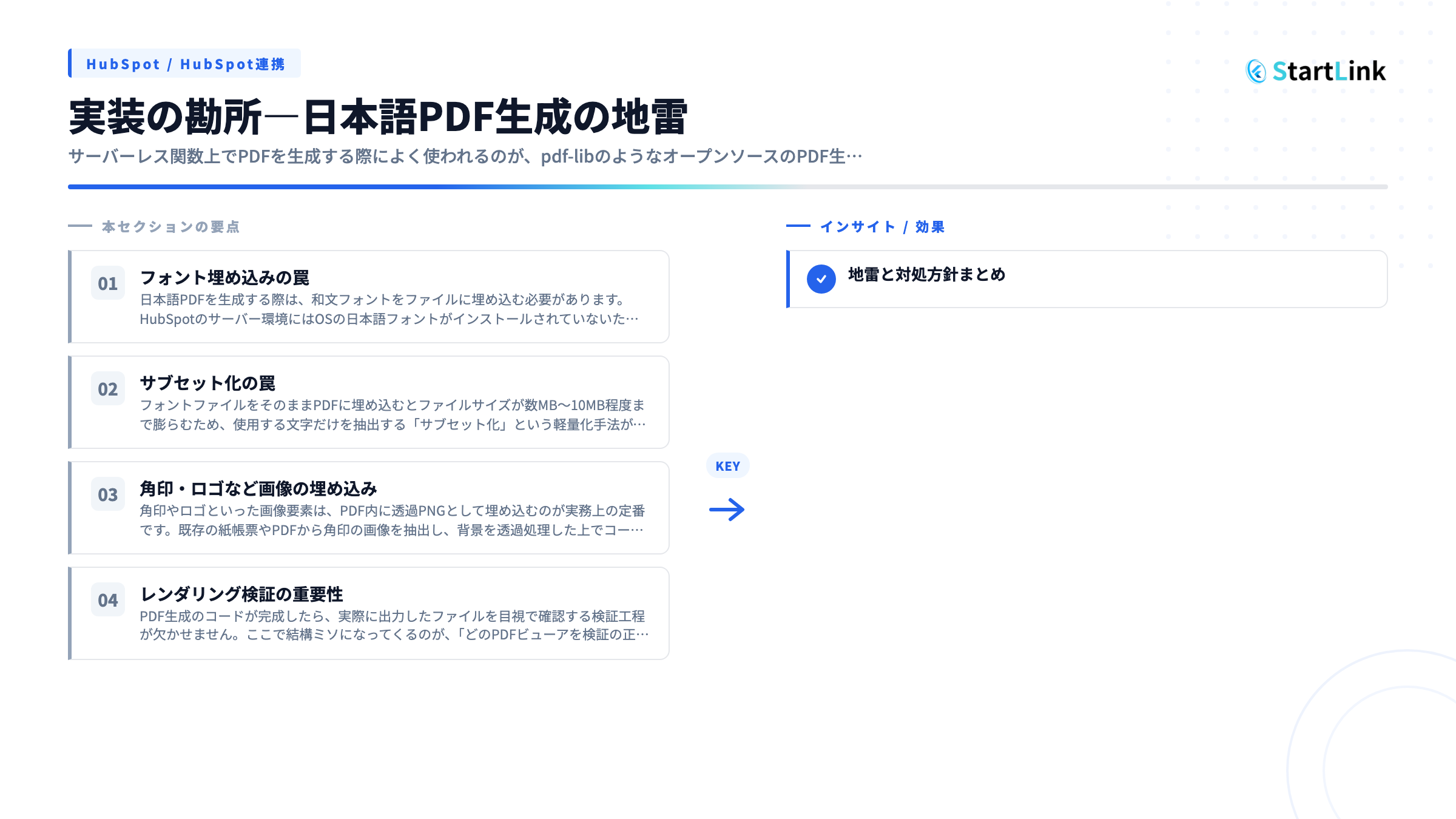Viewport: 1456px width, 819px height.
Task: Click the main title 実装の勘所―日本語PDF生成の地雷
Action: pyautogui.click(x=378, y=116)
